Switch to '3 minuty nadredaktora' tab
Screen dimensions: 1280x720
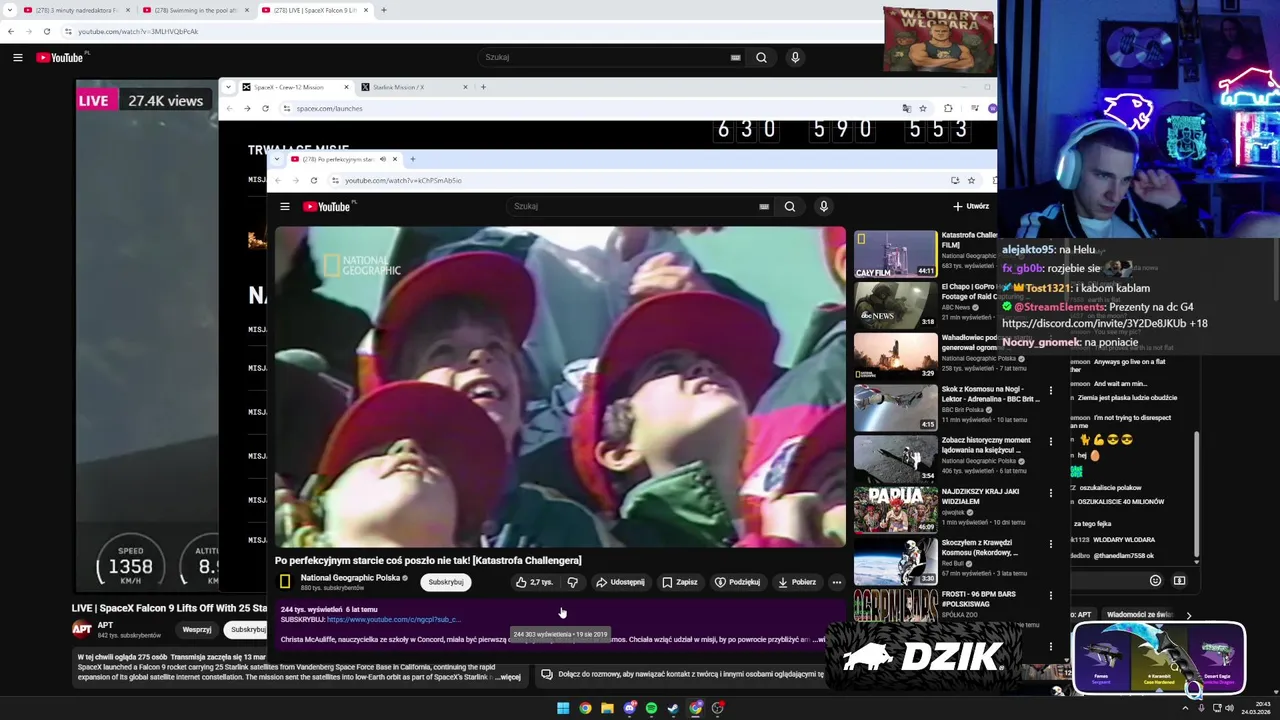tap(77, 10)
